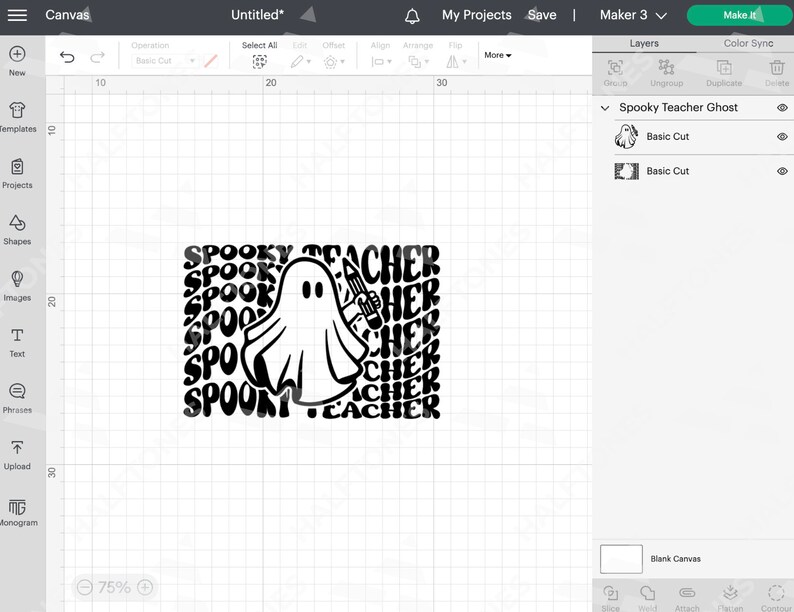Zoom out with the minus icon

[85, 587]
